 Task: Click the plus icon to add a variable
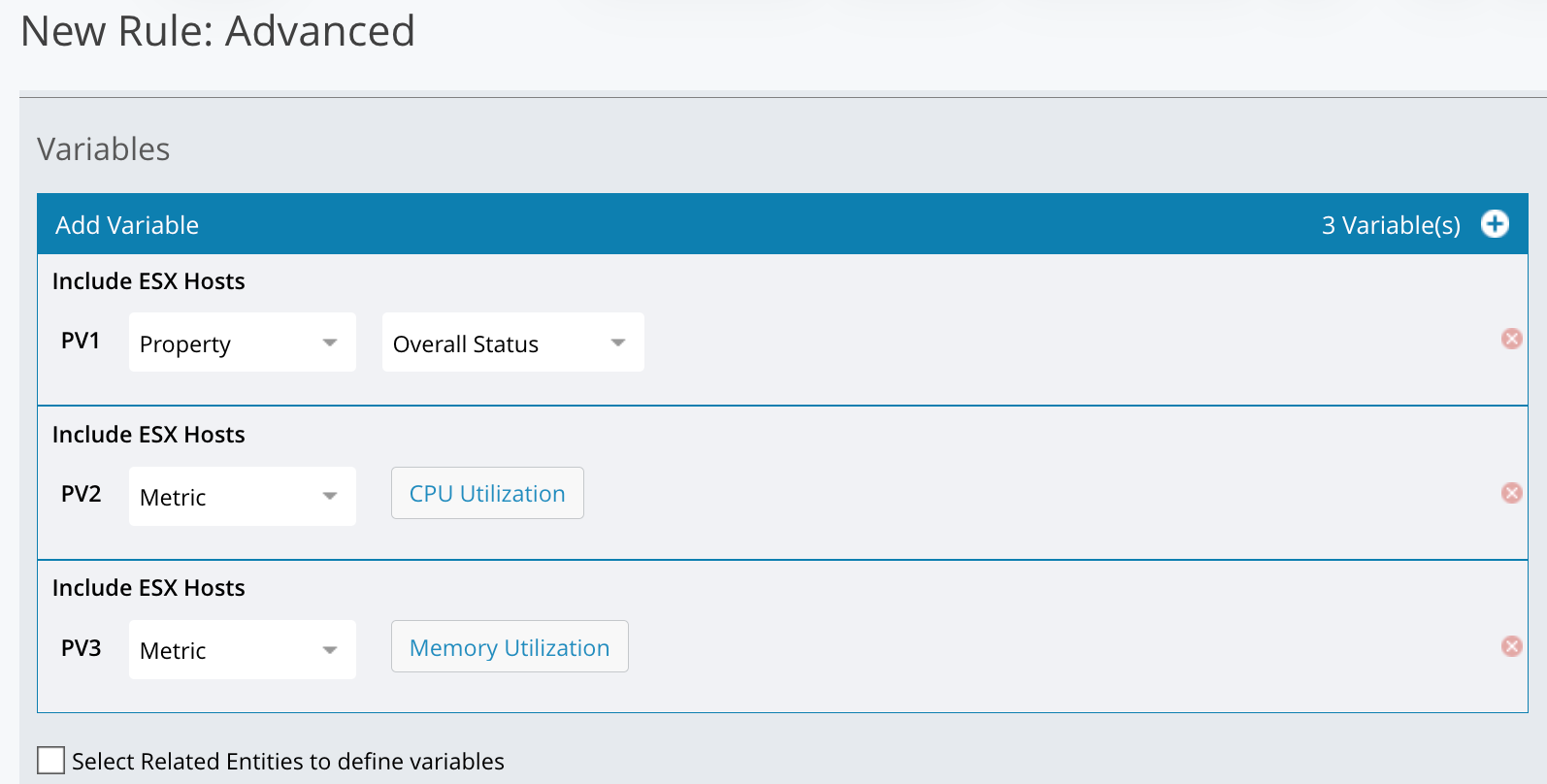(x=1495, y=224)
